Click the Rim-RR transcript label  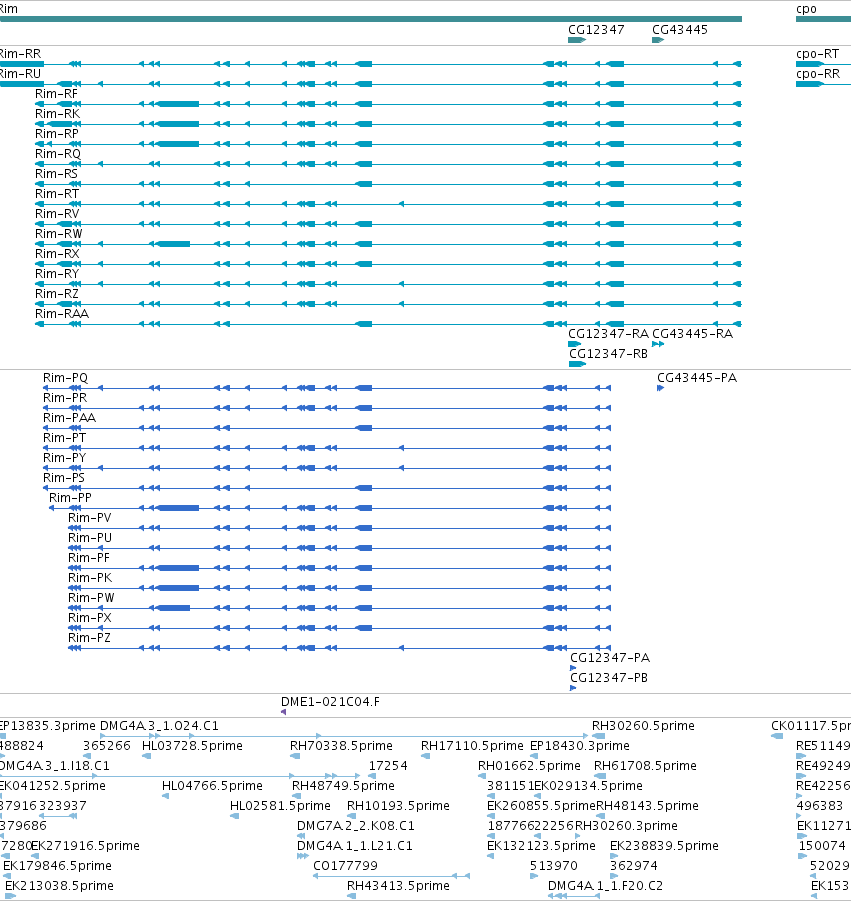[x=20, y=54]
